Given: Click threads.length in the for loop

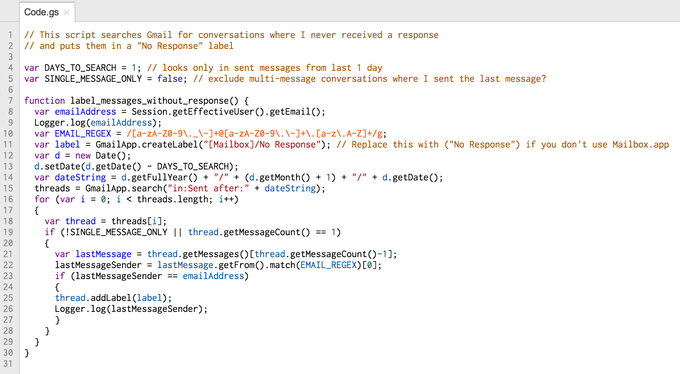Looking at the screenshot, I should (172, 199).
